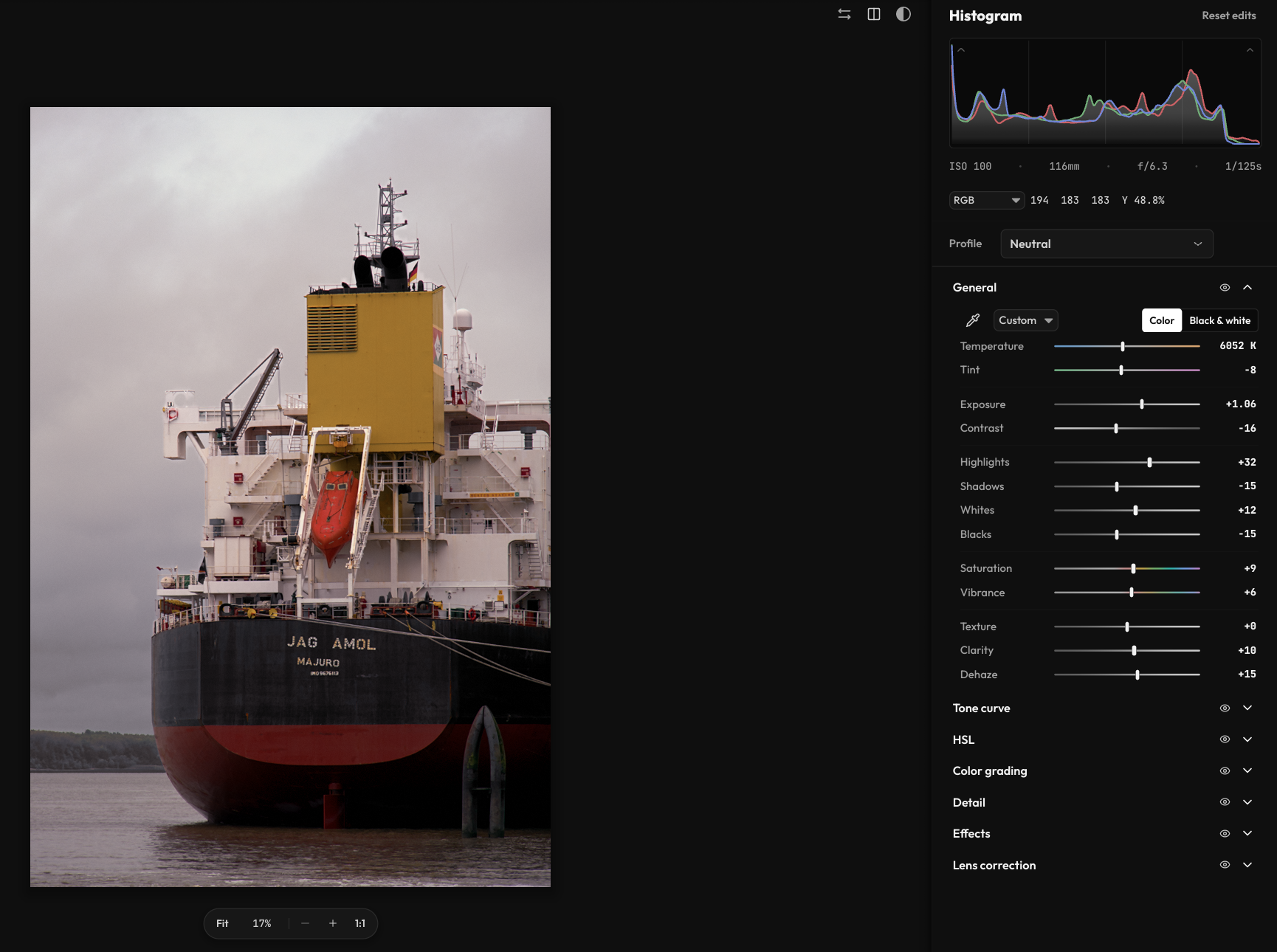Toggle Effects visibility eye
This screenshot has width=1277, height=952.
click(x=1225, y=833)
